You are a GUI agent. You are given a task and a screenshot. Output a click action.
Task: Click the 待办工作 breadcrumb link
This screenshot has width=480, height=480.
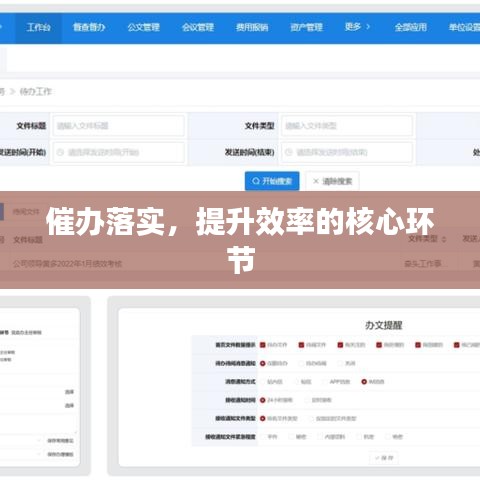point(36,91)
